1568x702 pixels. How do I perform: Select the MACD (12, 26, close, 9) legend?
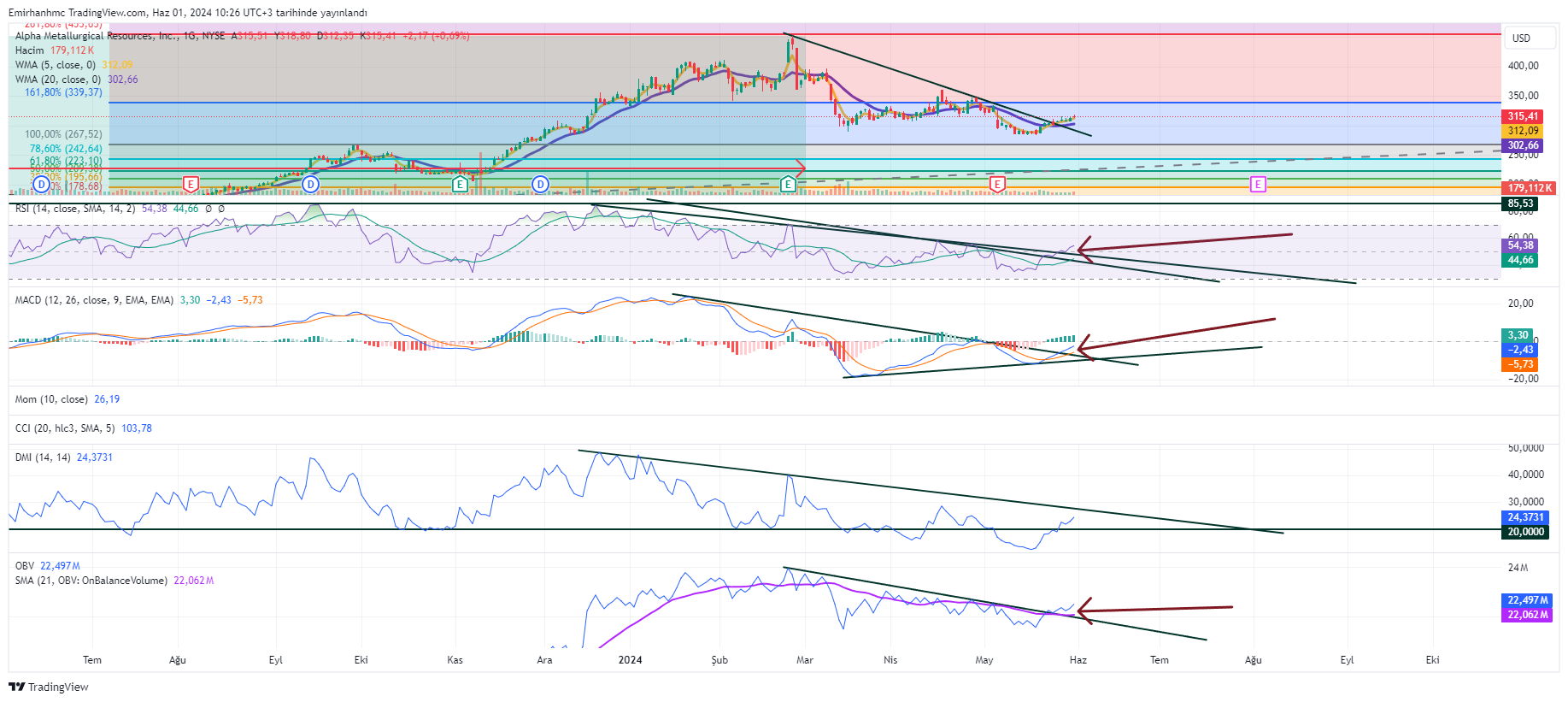click(x=94, y=300)
